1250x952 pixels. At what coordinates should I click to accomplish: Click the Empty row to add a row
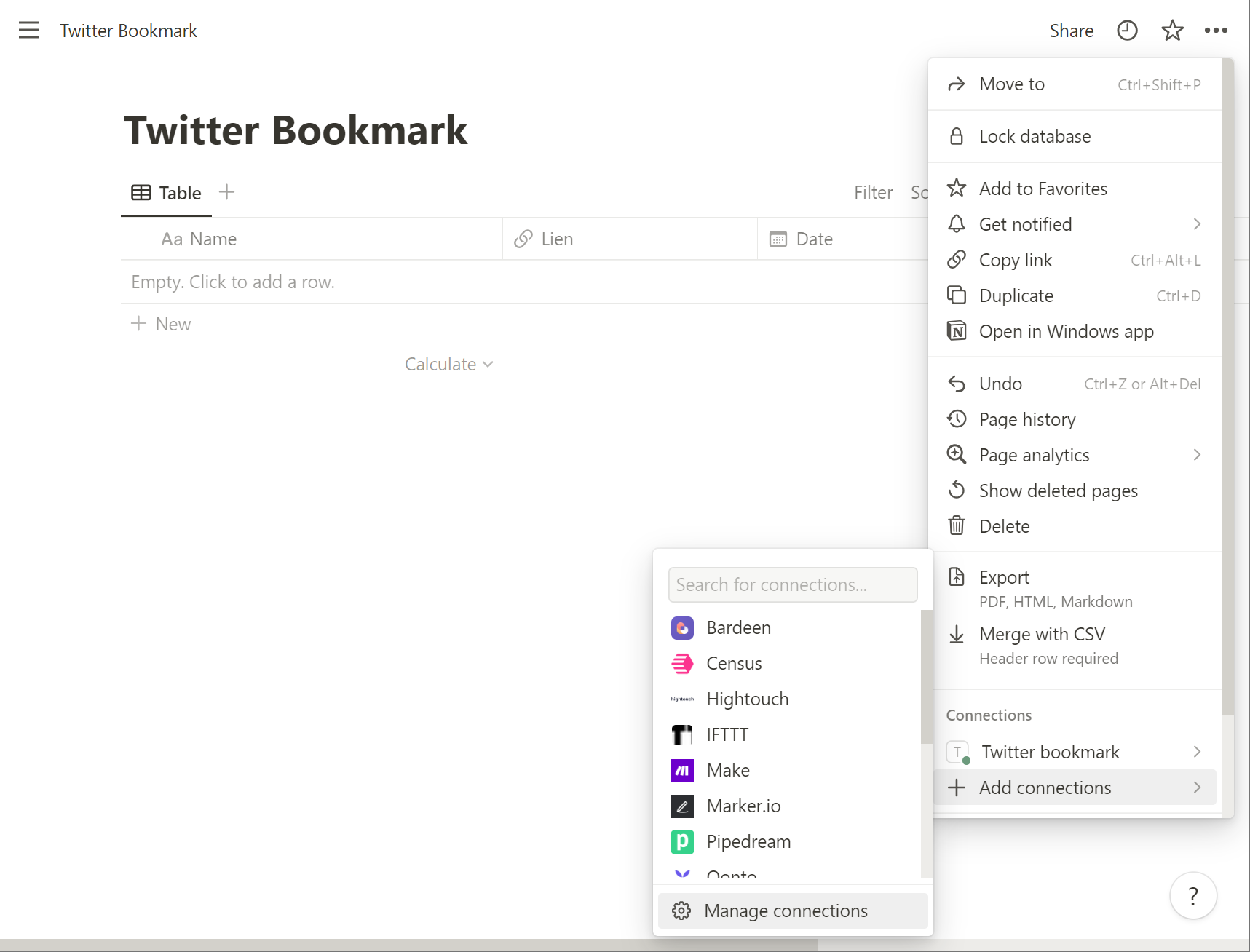[524, 282]
